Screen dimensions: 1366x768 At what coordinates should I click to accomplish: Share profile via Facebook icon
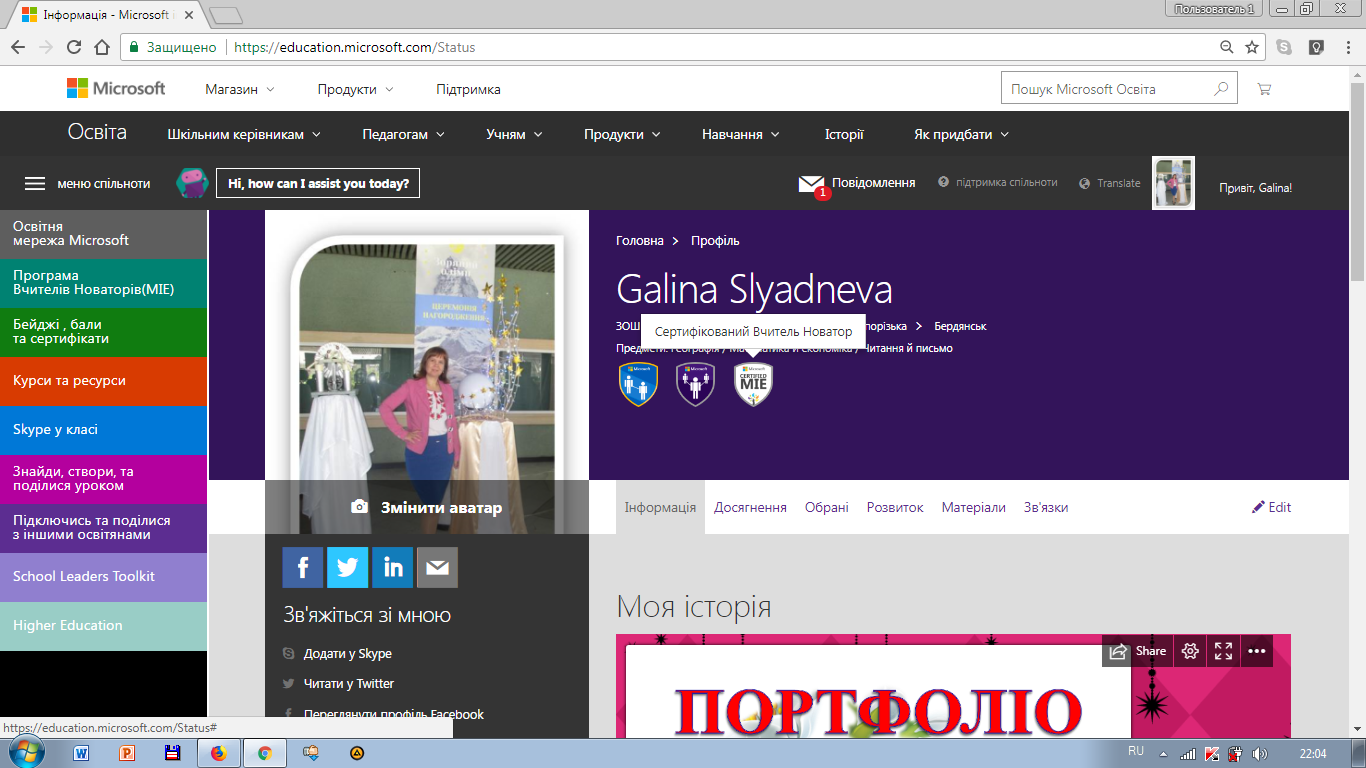pos(302,567)
